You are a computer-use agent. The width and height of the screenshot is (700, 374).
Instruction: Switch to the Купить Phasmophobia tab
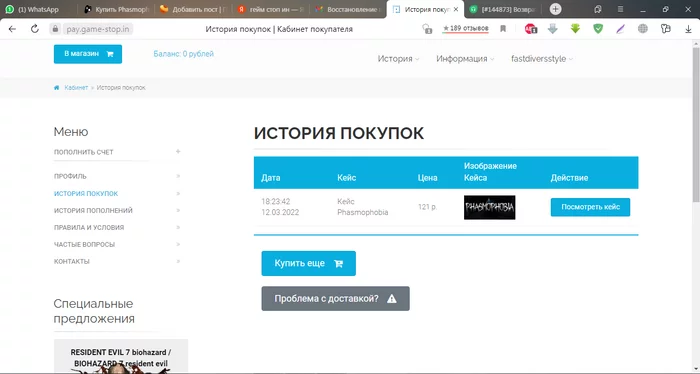point(116,9)
